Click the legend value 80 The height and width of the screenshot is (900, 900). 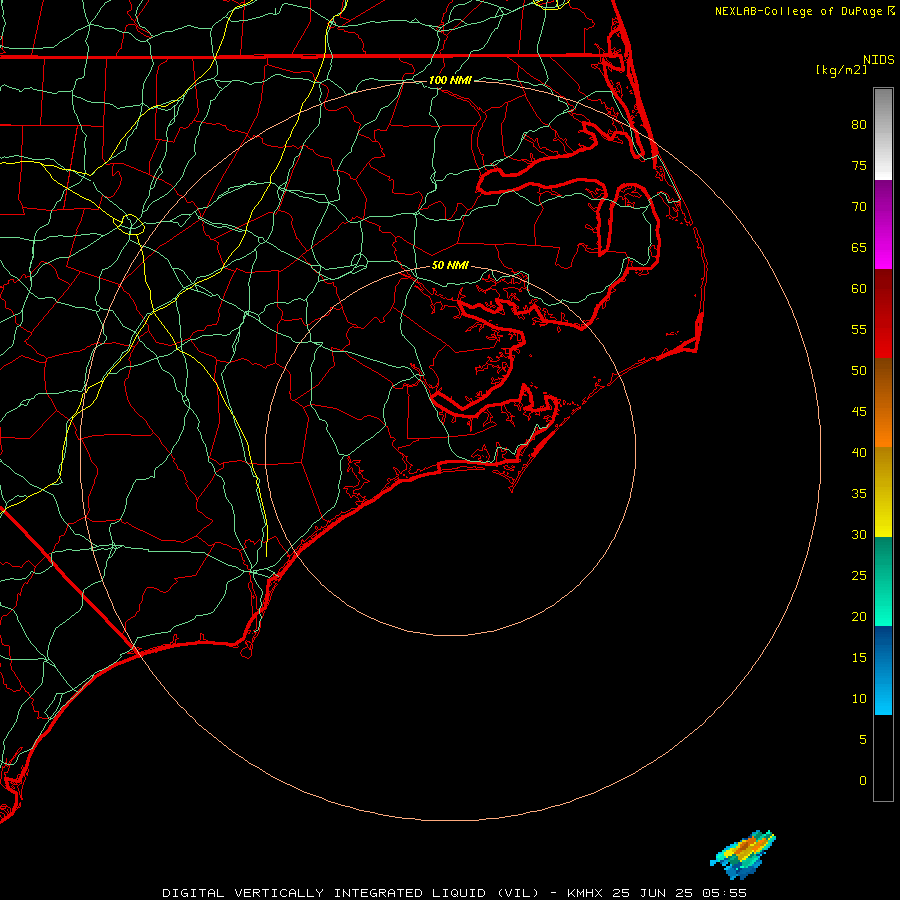(859, 125)
